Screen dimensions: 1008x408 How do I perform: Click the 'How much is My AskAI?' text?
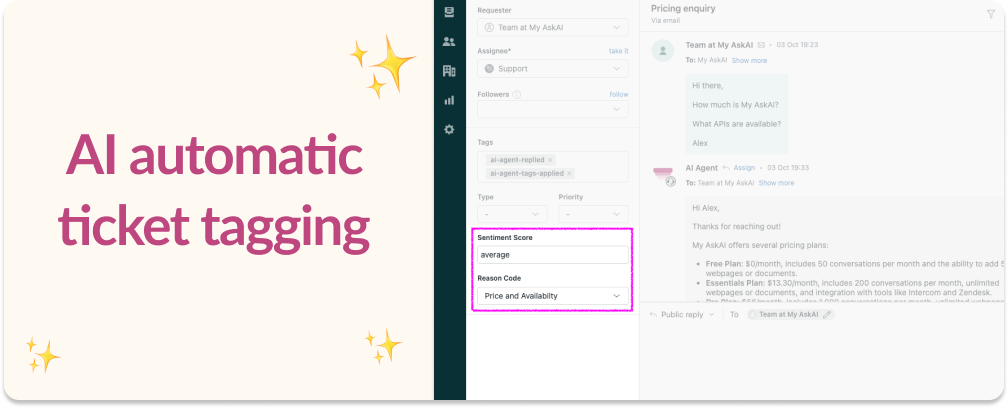click(735, 105)
